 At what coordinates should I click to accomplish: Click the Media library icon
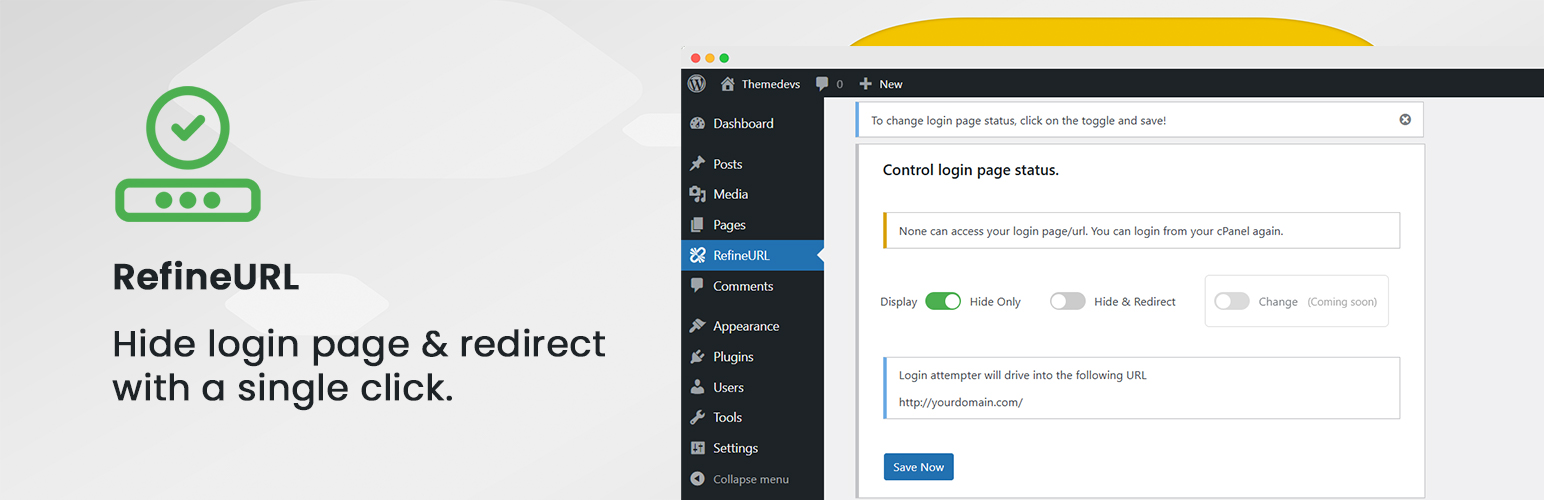tap(698, 194)
